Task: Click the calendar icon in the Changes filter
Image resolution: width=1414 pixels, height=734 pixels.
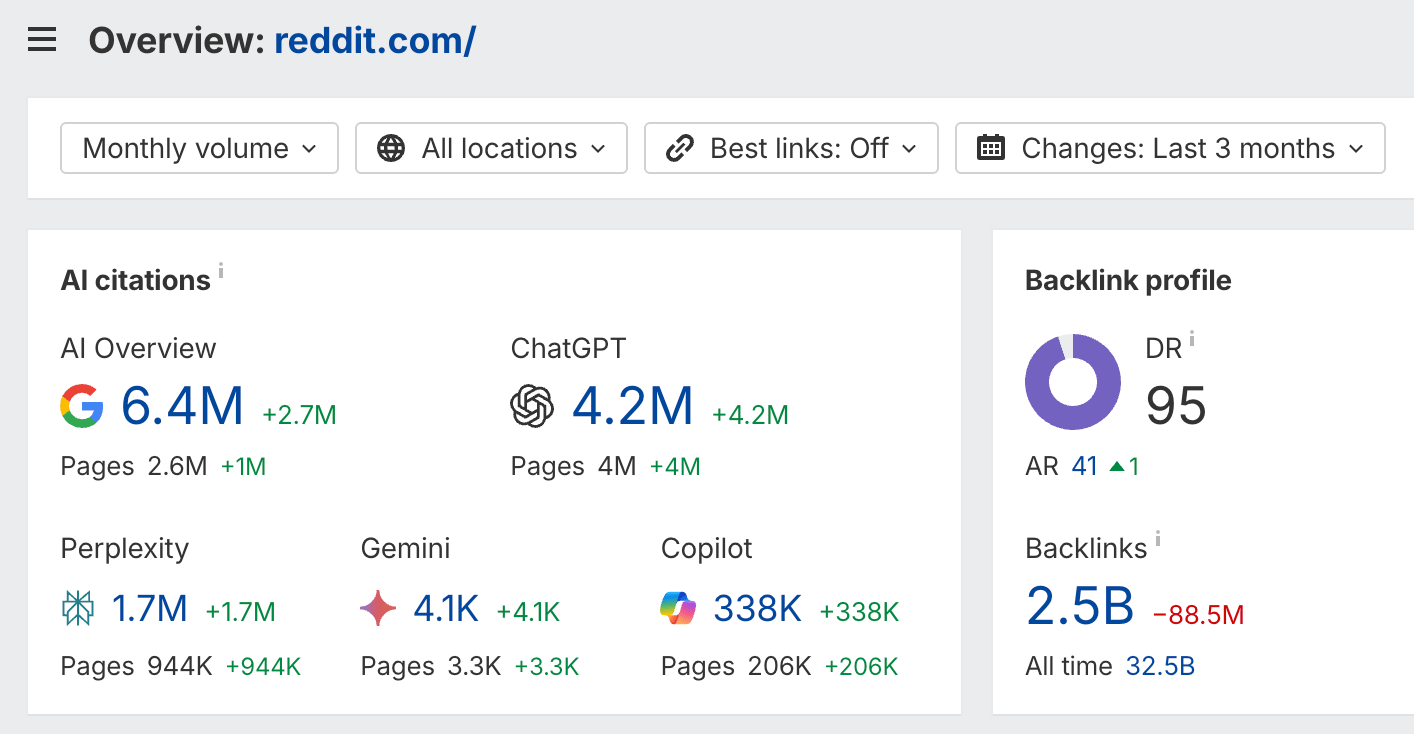Action: [991, 147]
